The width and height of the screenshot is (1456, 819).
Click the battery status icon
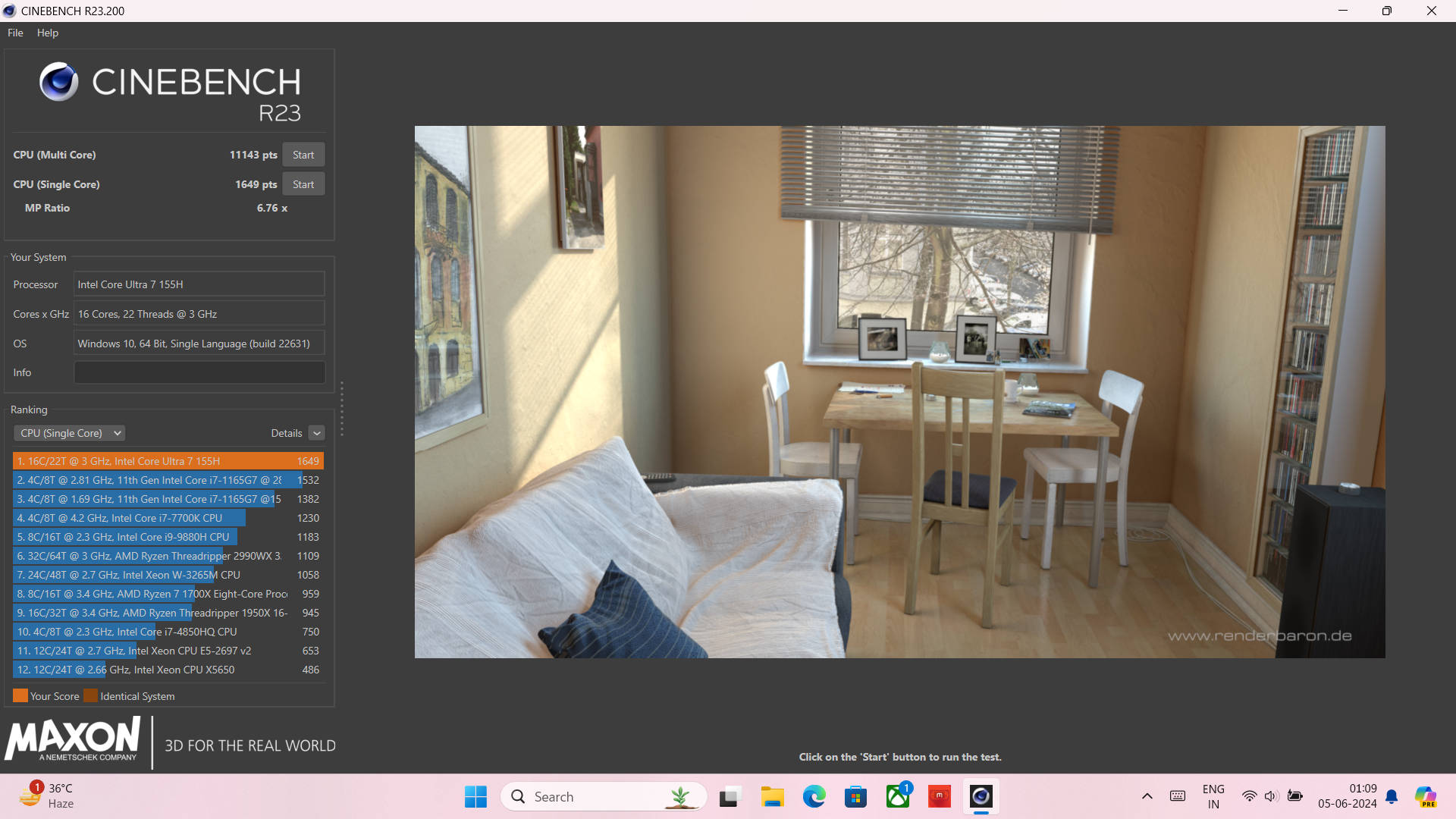coord(1295,796)
